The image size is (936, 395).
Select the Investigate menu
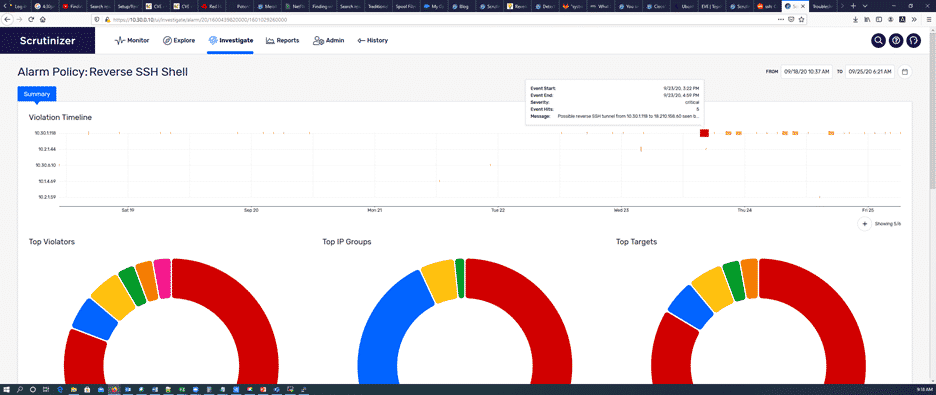(x=230, y=41)
